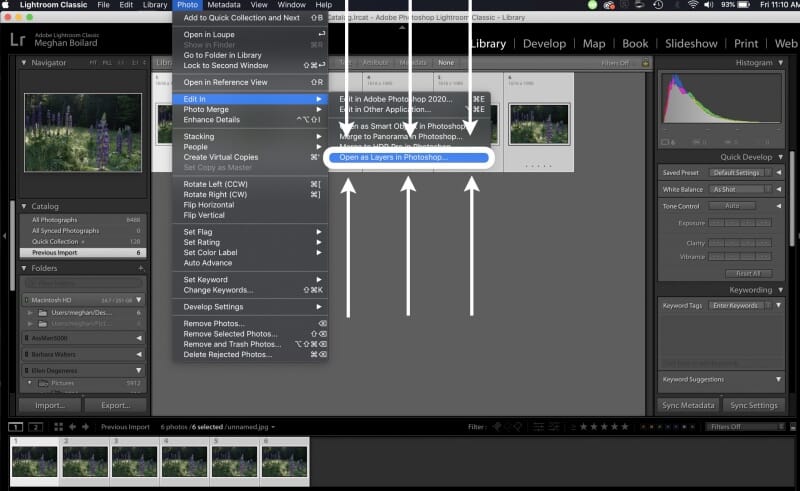Collapse the Histogram panel

coord(780,63)
